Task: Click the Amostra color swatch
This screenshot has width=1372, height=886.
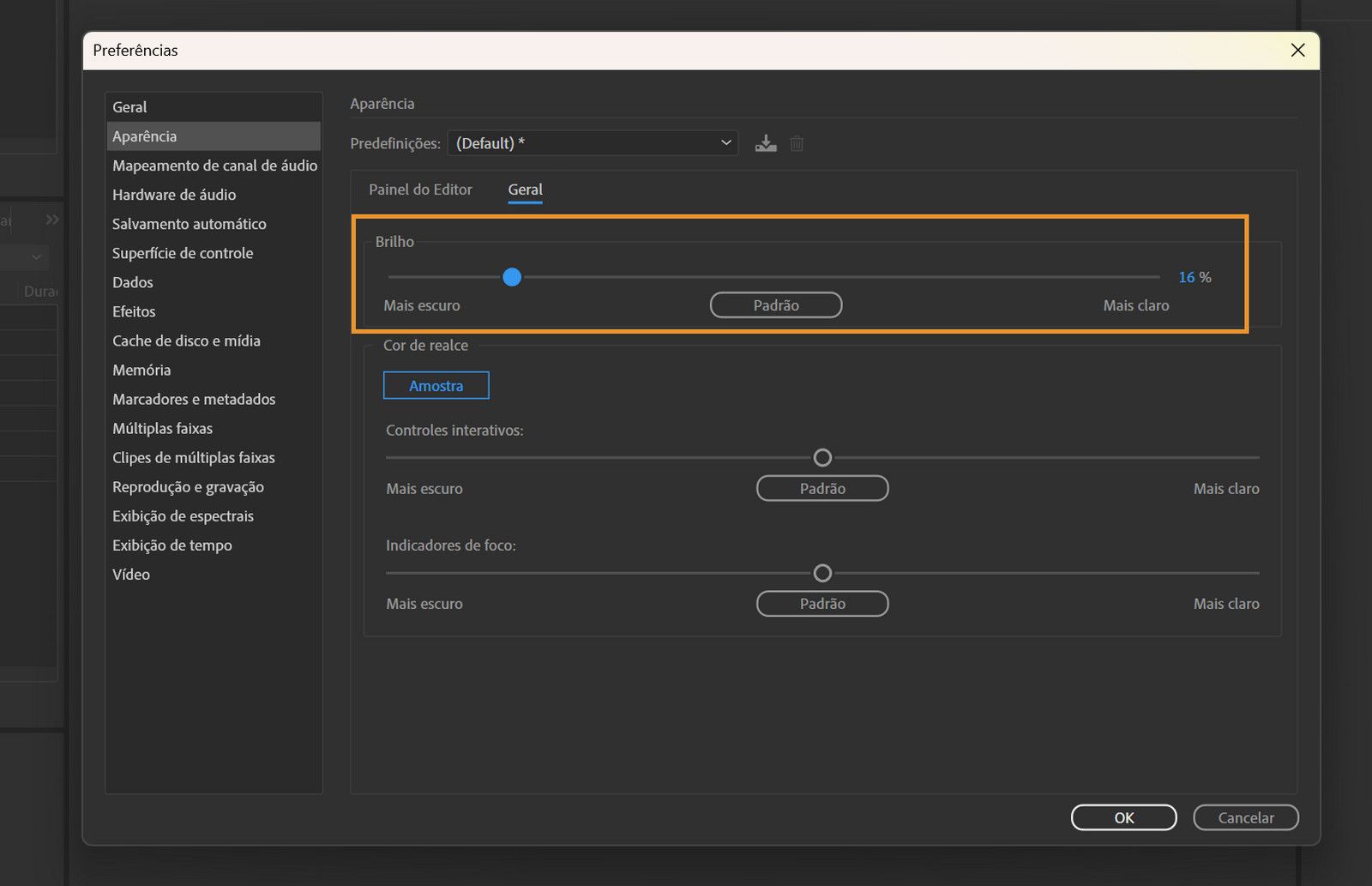Action: (x=436, y=386)
